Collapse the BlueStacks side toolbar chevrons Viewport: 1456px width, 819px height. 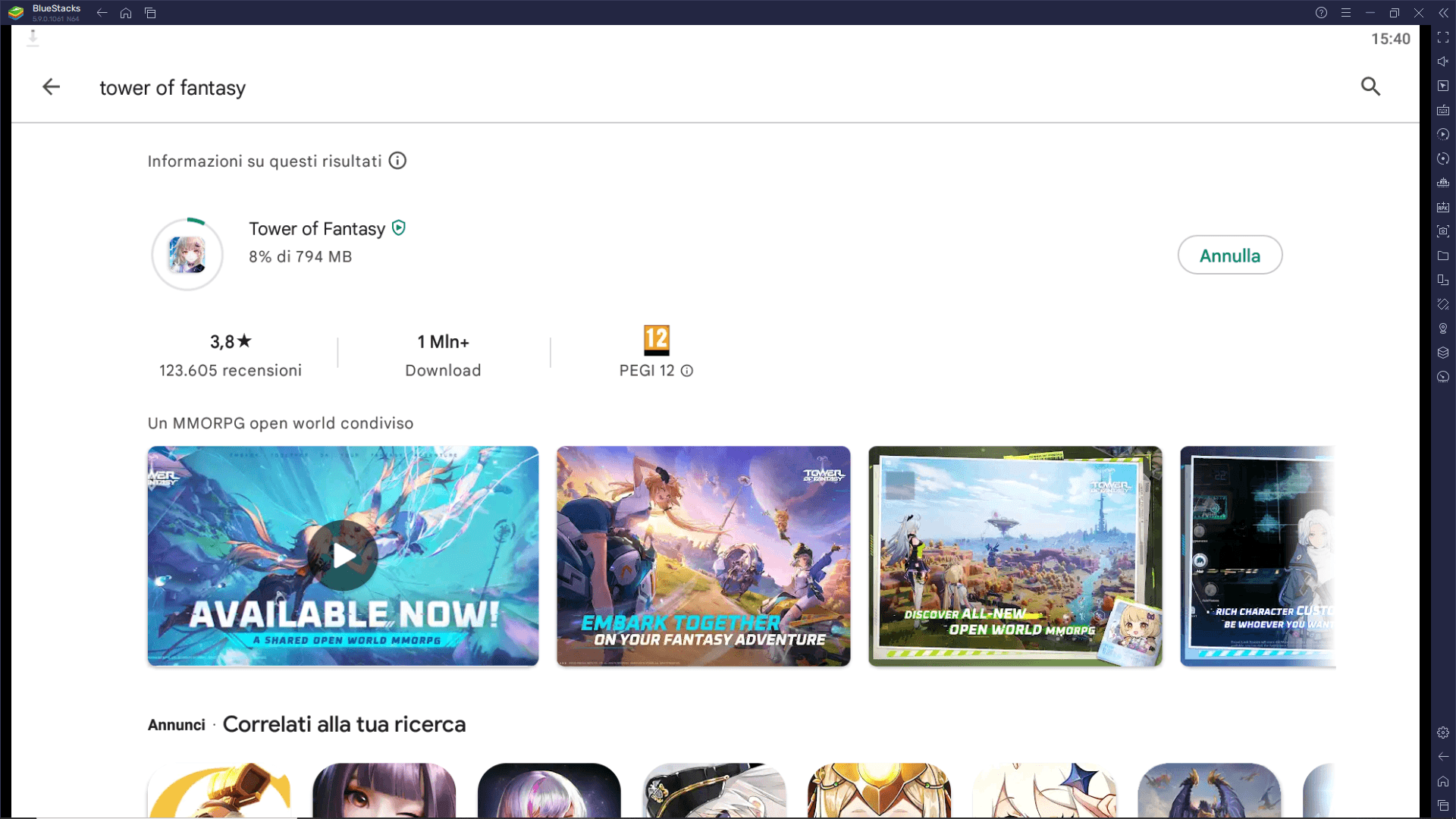[x=1443, y=13]
